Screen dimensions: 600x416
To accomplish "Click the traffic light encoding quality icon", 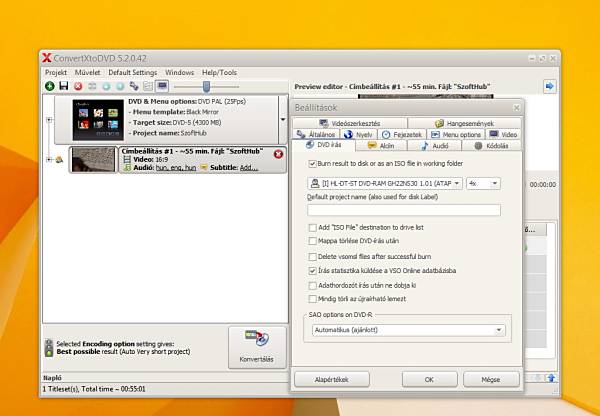I will tap(49, 348).
